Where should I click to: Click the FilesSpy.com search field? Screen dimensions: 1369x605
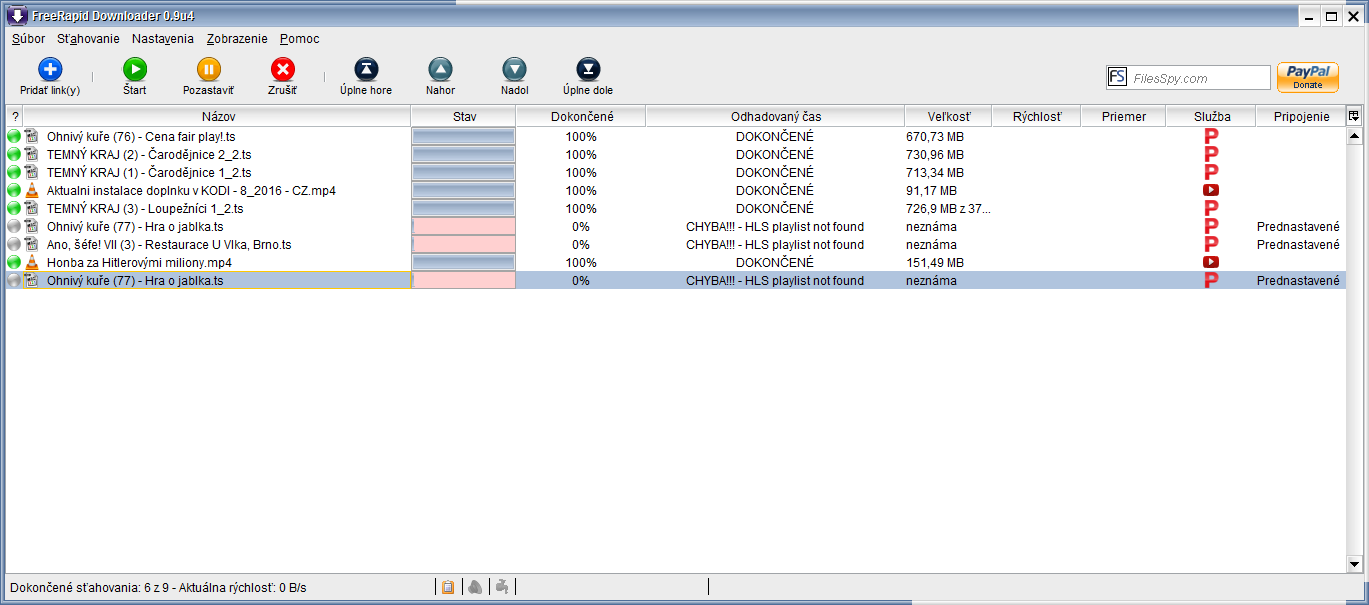tap(1199, 78)
